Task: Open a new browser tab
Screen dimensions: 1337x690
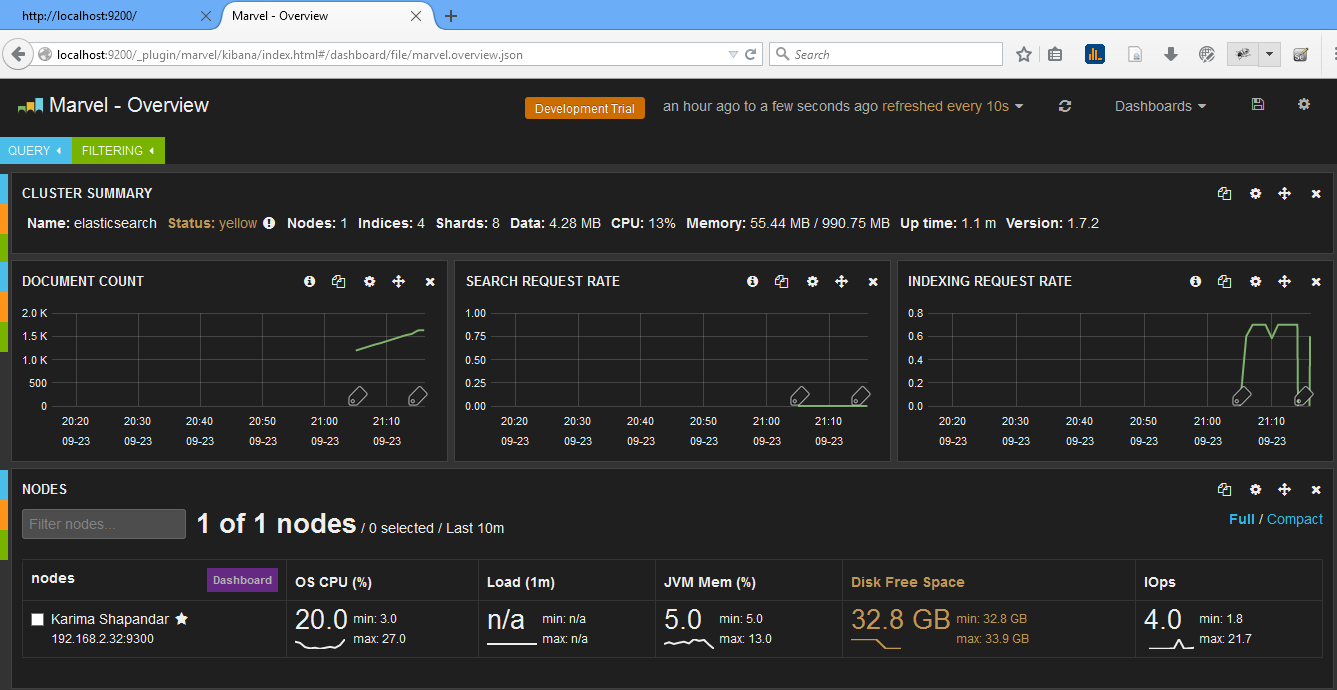Action: coord(451,16)
